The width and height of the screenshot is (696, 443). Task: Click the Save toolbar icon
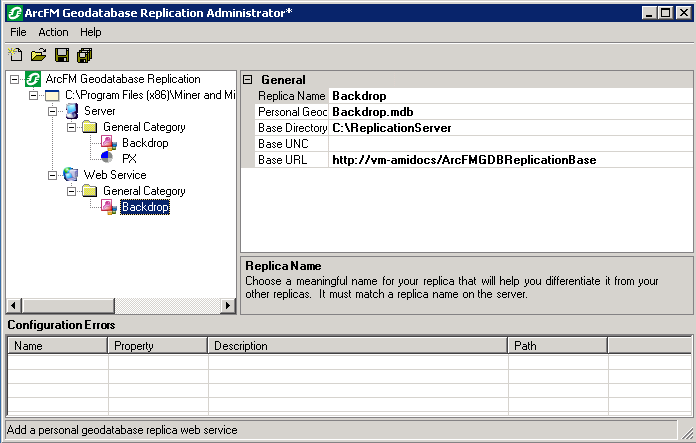click(62, 55)
